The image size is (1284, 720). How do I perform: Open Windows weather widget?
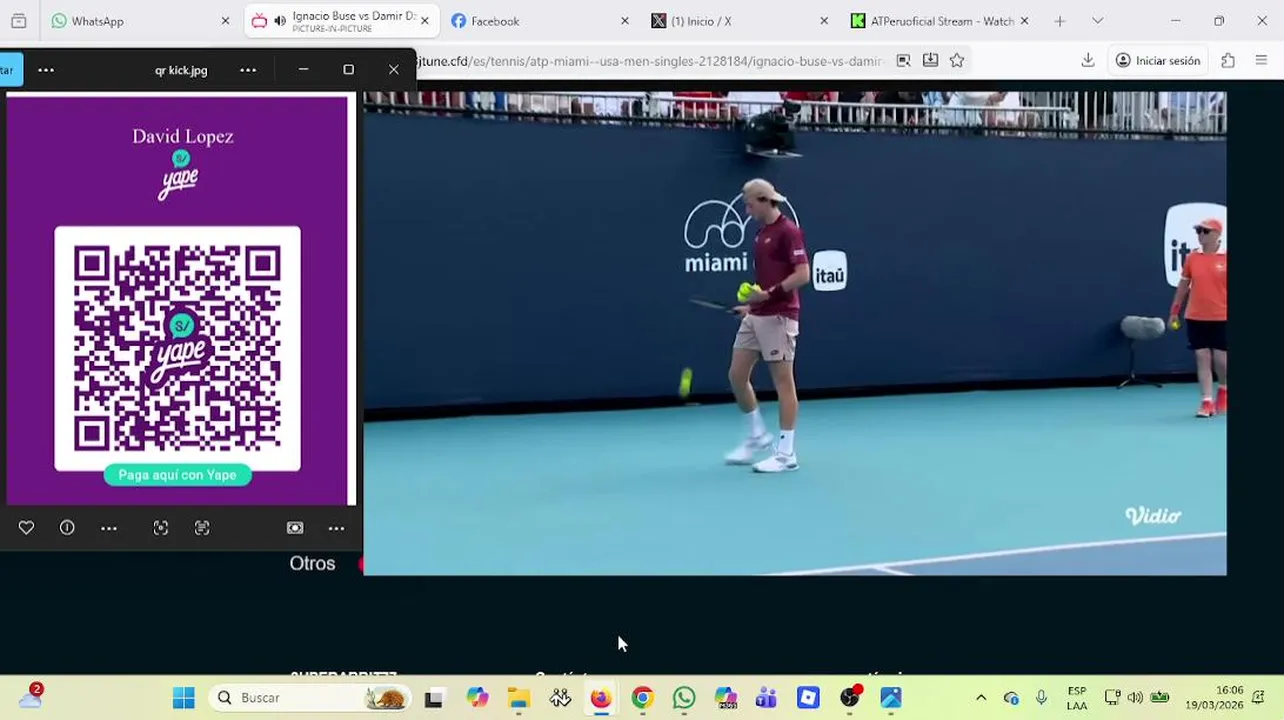(x=30, y=697)
